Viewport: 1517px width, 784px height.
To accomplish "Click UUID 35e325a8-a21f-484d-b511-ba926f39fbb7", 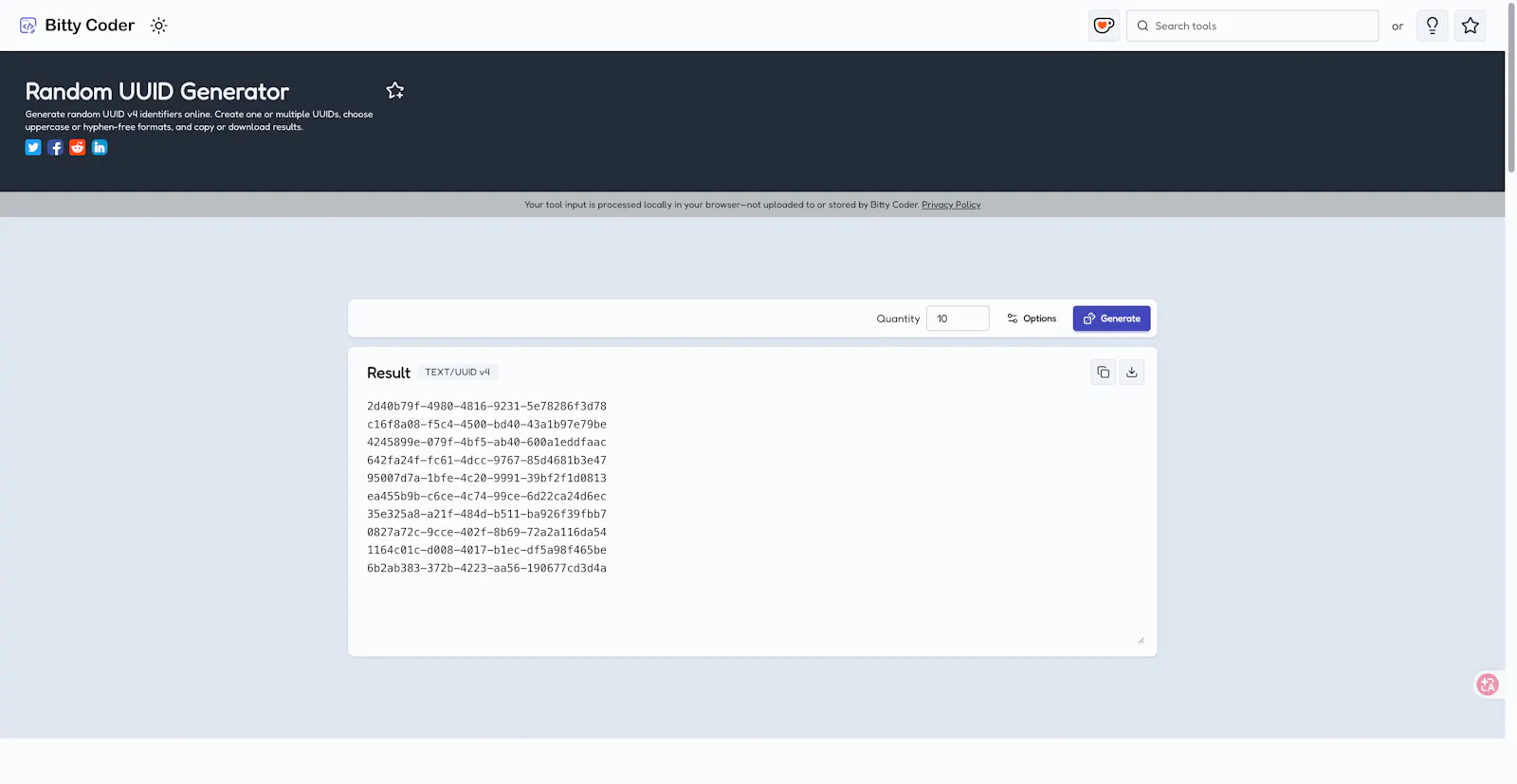I will point(486,514).
